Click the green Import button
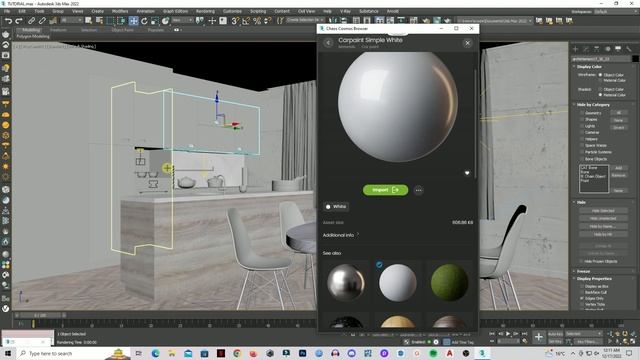 (x=385, y=190)
